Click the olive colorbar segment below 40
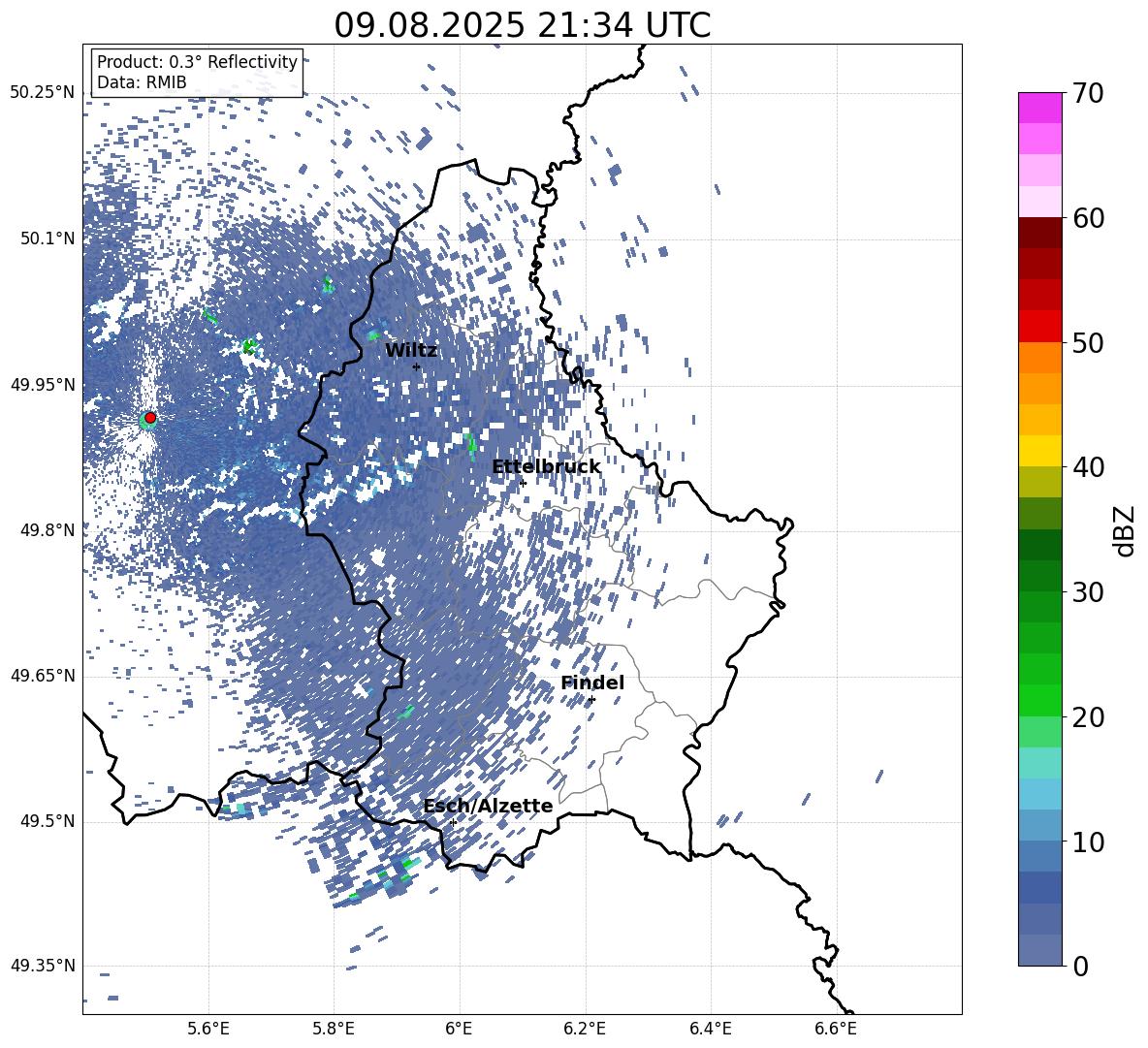Viewport: 1148px width, 1048px height. tap(1040, 482)
